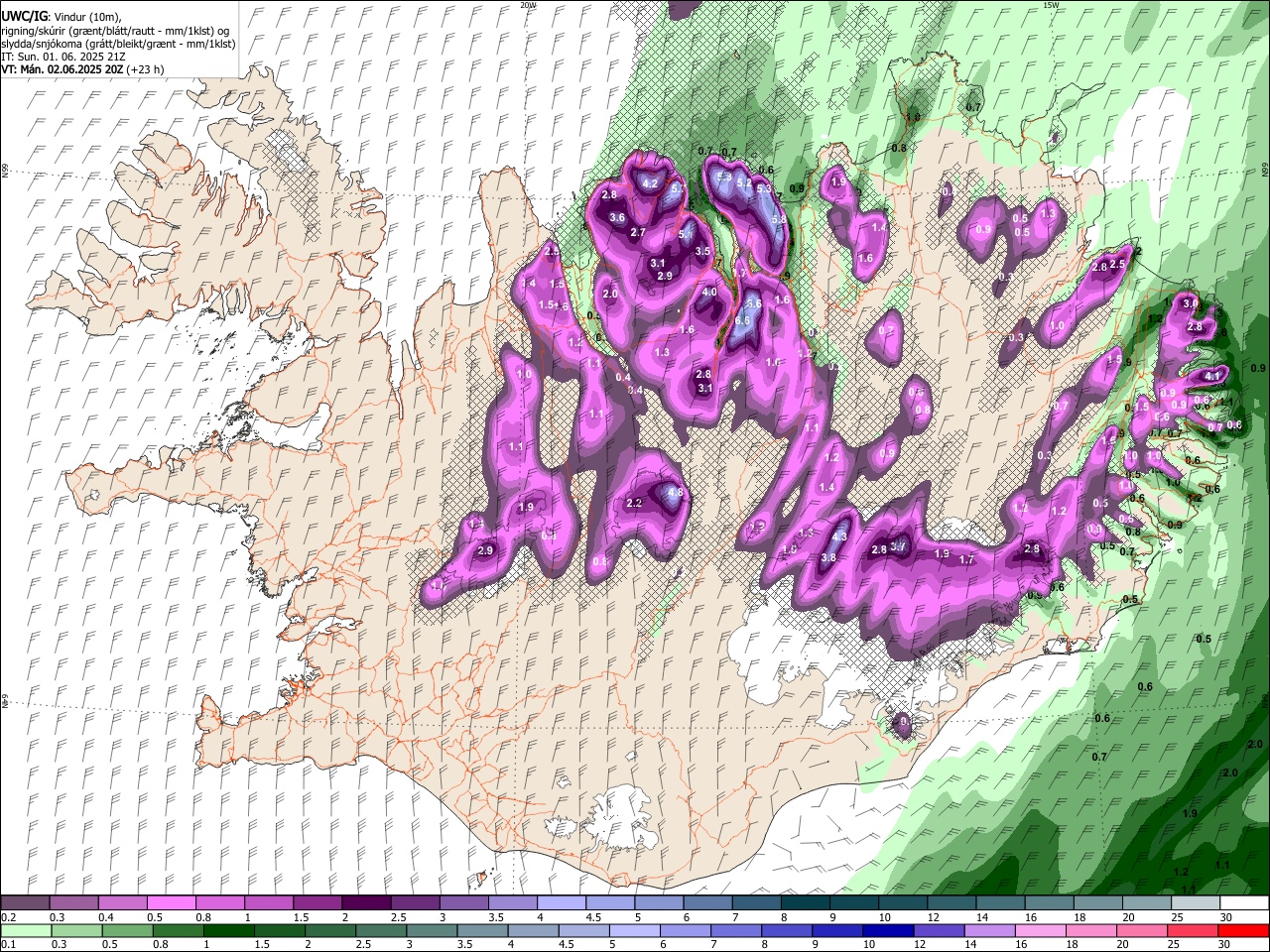Viewport: 1270px width, 952px height.
Task: Click the 5.8 precipitation value on the map
Action: pyautogui.click(x=779, y=220)
